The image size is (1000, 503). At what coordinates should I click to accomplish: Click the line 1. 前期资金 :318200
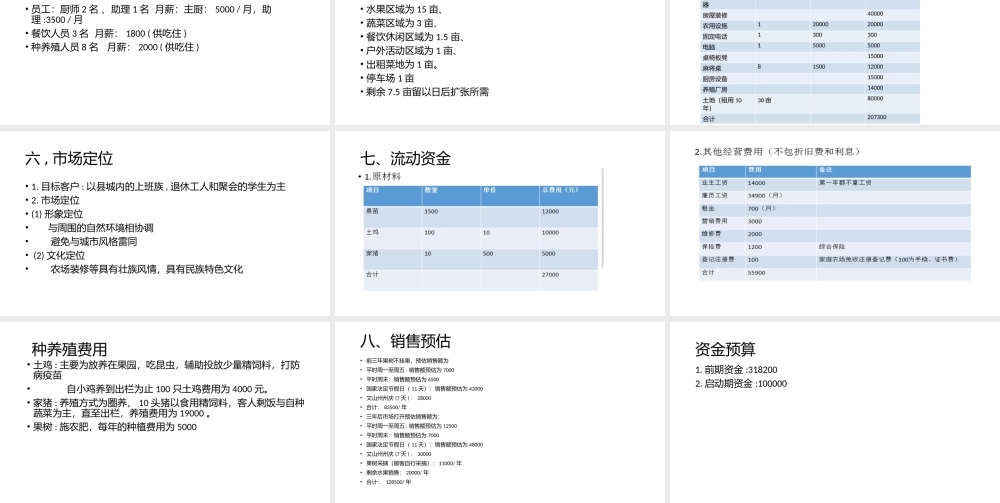[x=736, y=370]
